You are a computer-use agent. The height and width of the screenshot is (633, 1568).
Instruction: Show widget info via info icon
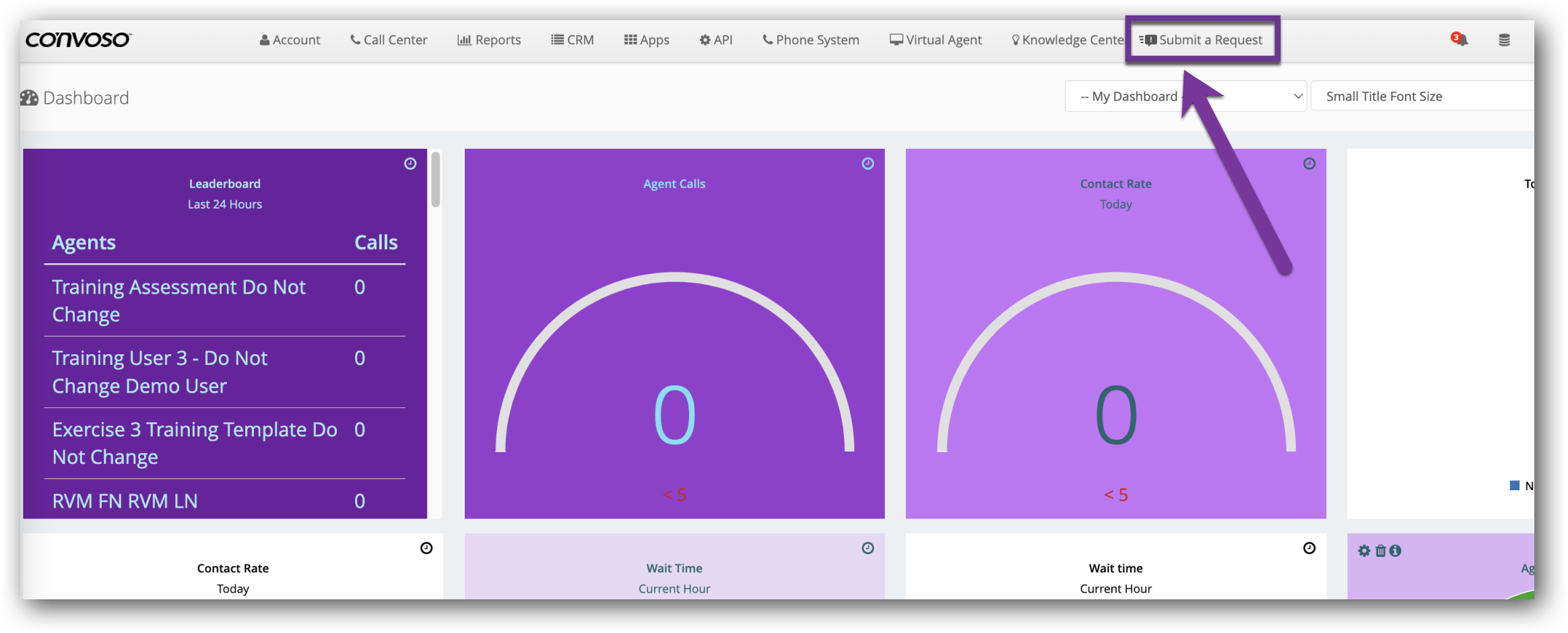pos(1396,551)
